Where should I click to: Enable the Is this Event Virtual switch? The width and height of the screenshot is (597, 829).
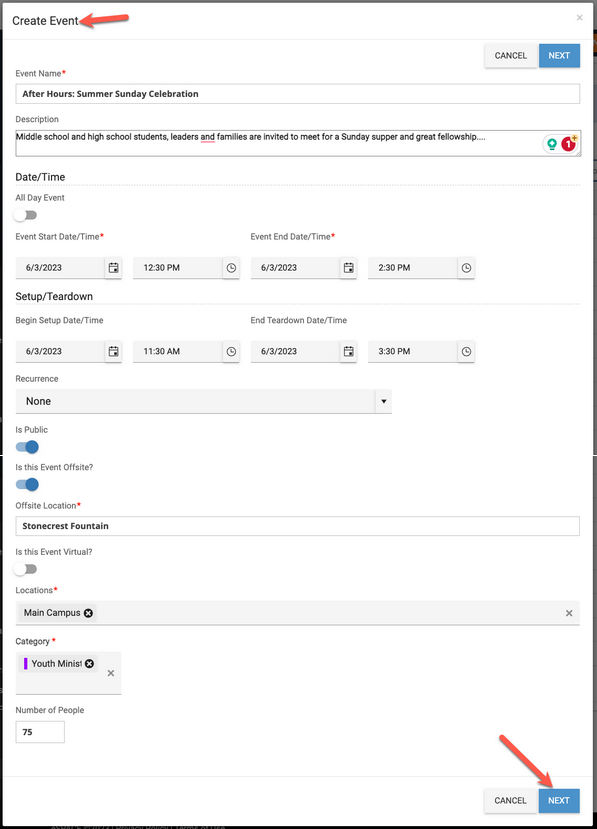coord(25,569)
